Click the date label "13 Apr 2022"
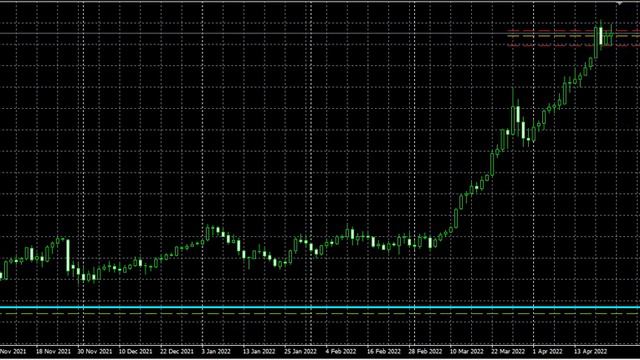The image size is (640, 360). [591, 351]
